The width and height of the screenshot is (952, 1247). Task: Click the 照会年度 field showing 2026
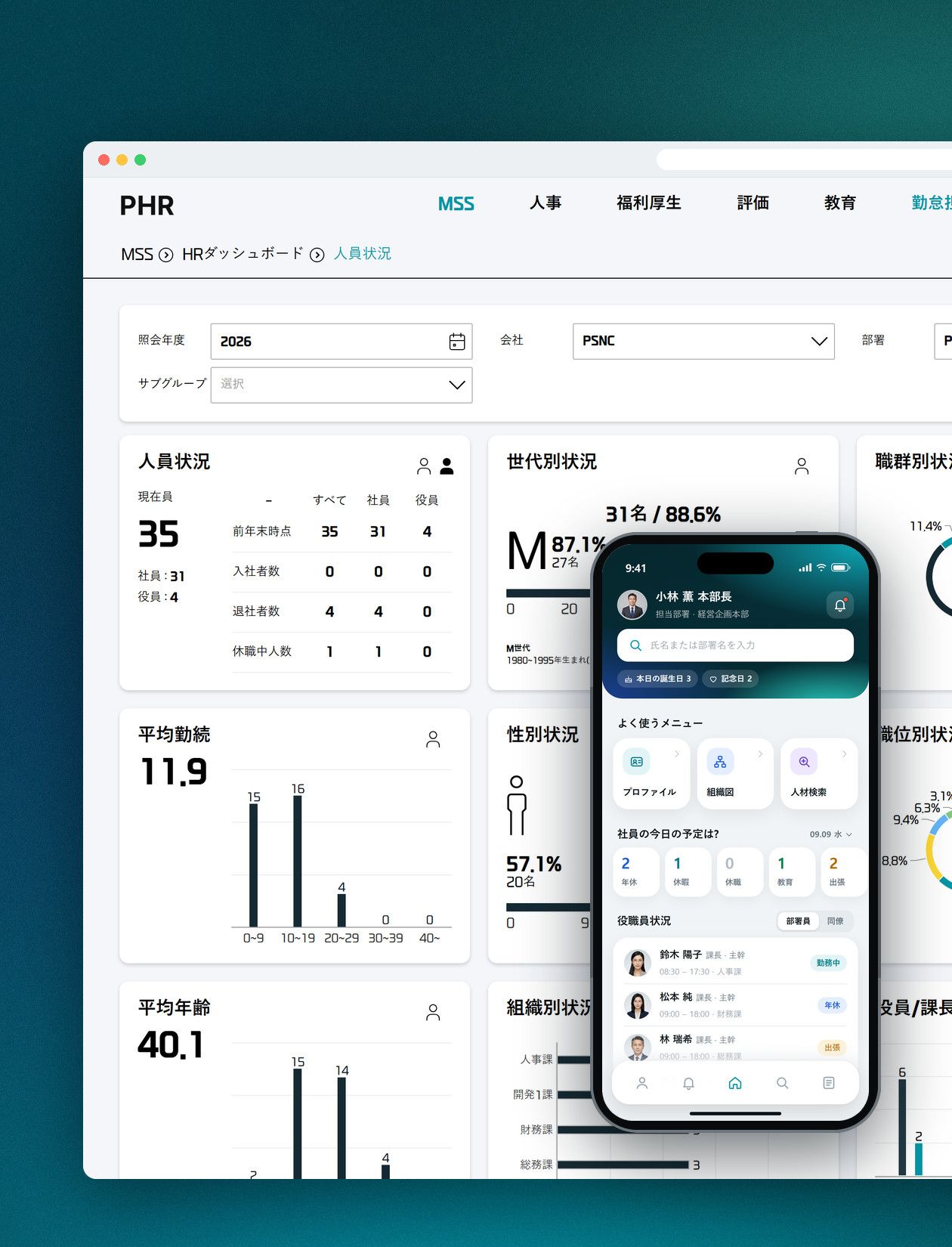point(342,342)
